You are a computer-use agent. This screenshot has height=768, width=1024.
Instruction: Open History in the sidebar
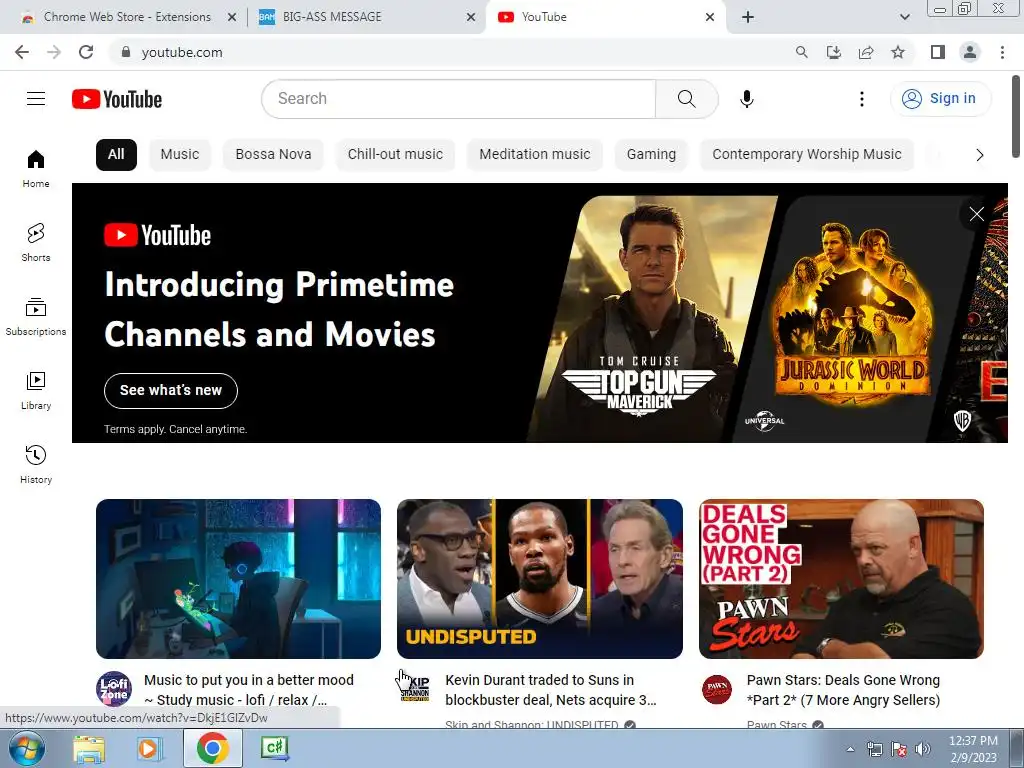point(36,464)
